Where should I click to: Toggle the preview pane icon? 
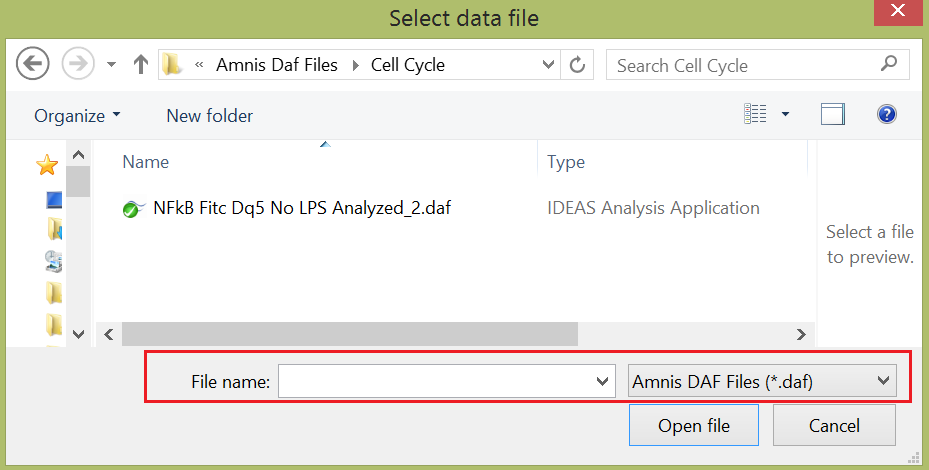(832, 115)
